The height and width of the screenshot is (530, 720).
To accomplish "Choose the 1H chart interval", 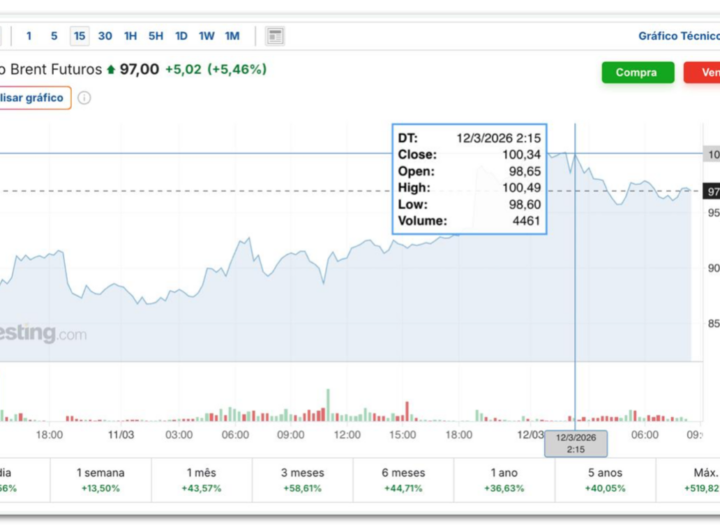I will (131, 36).
